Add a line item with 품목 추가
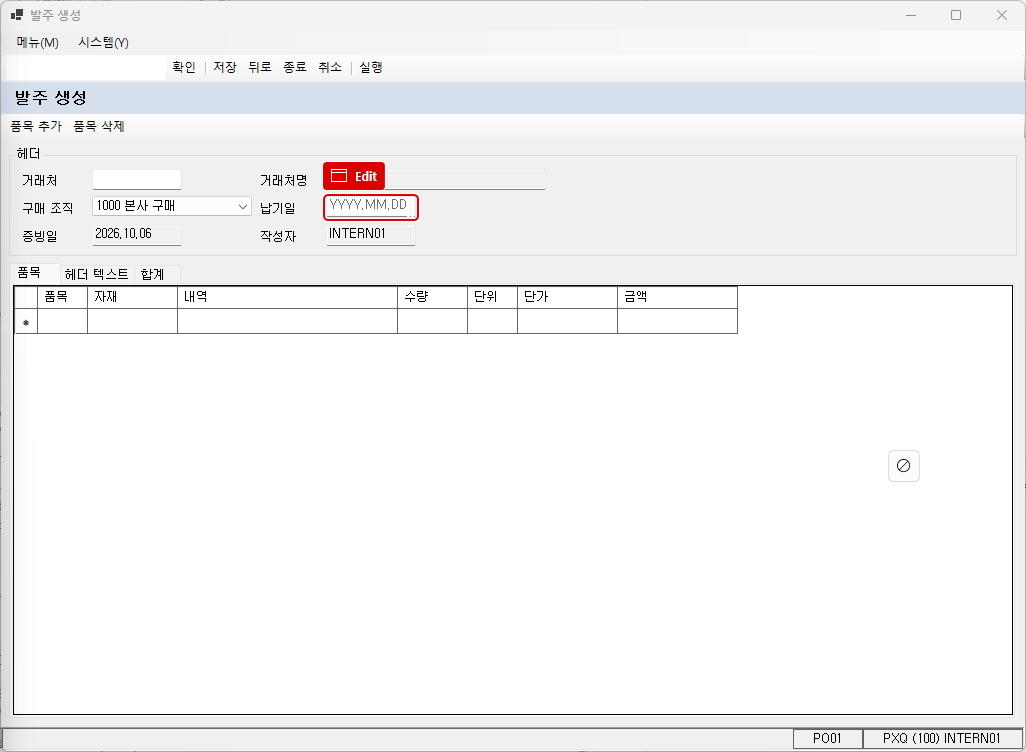 [36, 126]
